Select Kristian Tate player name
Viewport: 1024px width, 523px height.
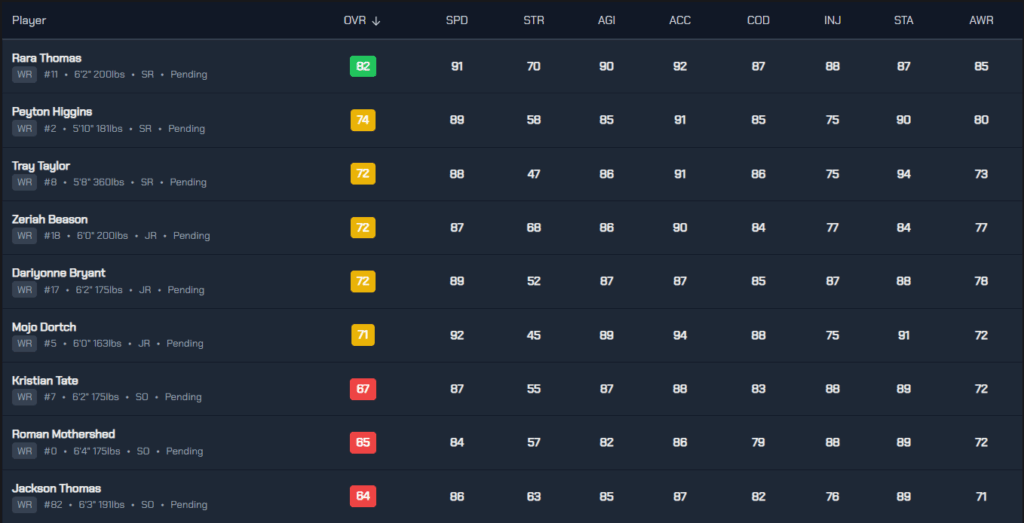pos(44,381)
